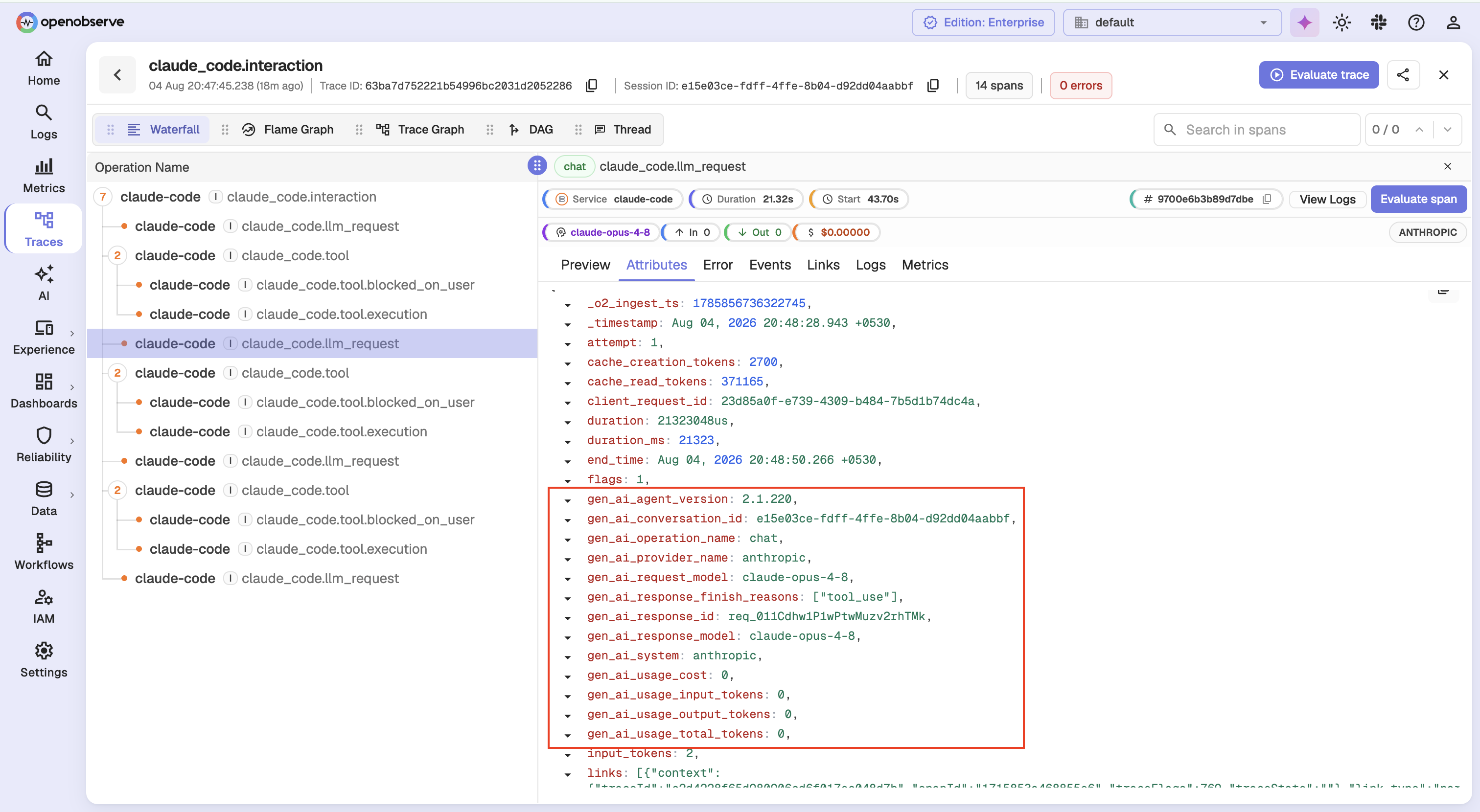The width and height of the screenshot is (1480, 812).
Task: Expand the cache_read_tokens attribute arrow
Action: [x=567, y=383]
